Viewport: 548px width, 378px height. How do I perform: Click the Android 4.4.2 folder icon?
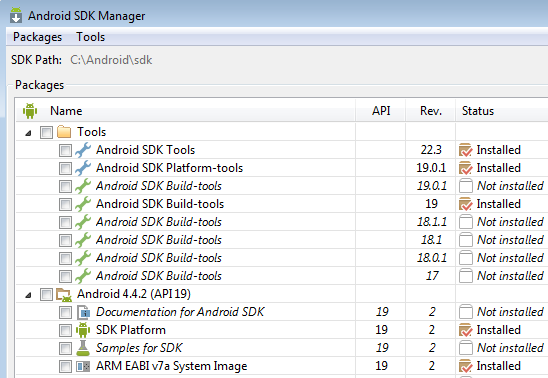tap(64, 294)
